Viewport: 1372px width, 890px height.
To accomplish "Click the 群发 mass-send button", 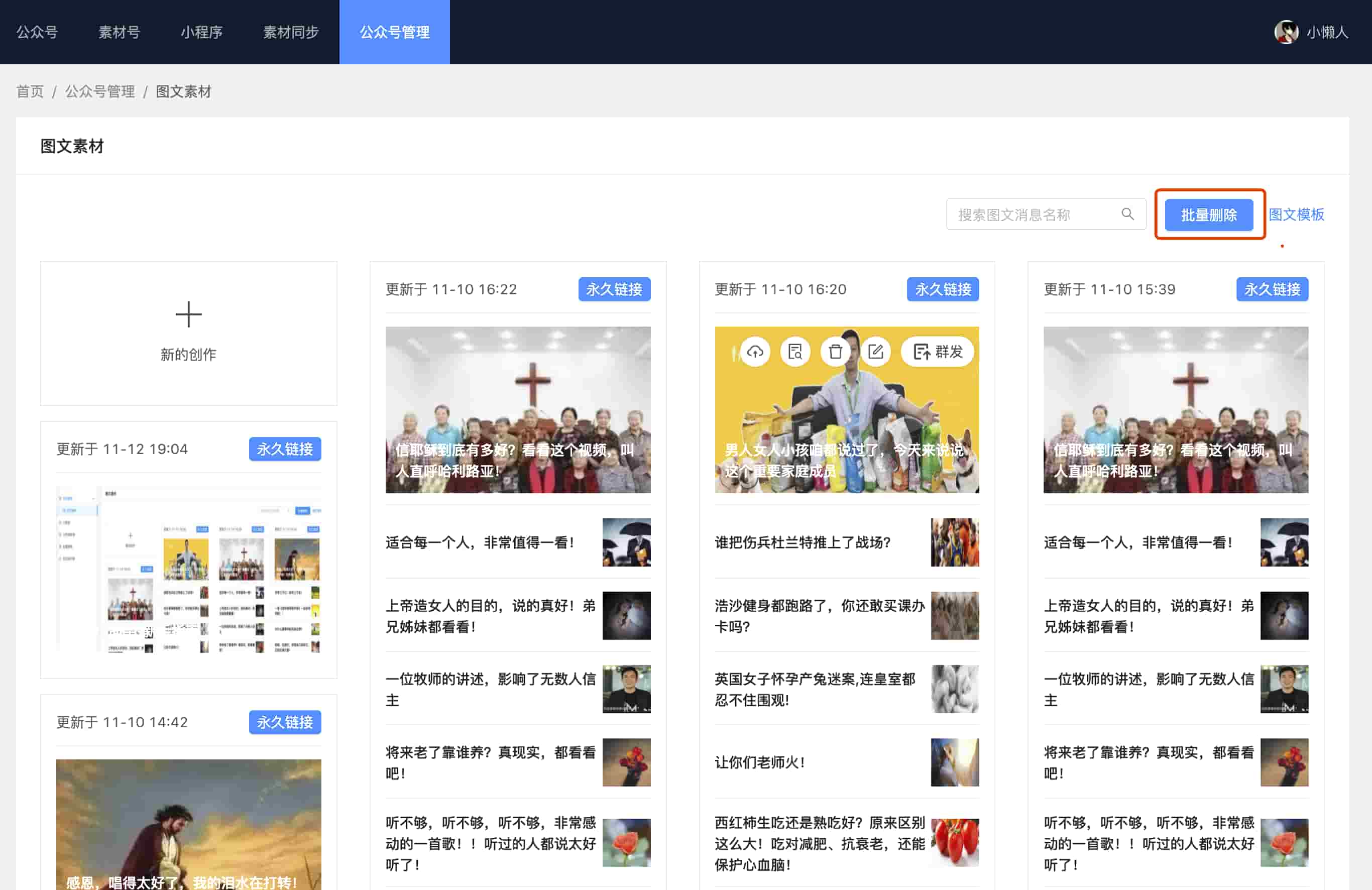I will tap(938, 352).
